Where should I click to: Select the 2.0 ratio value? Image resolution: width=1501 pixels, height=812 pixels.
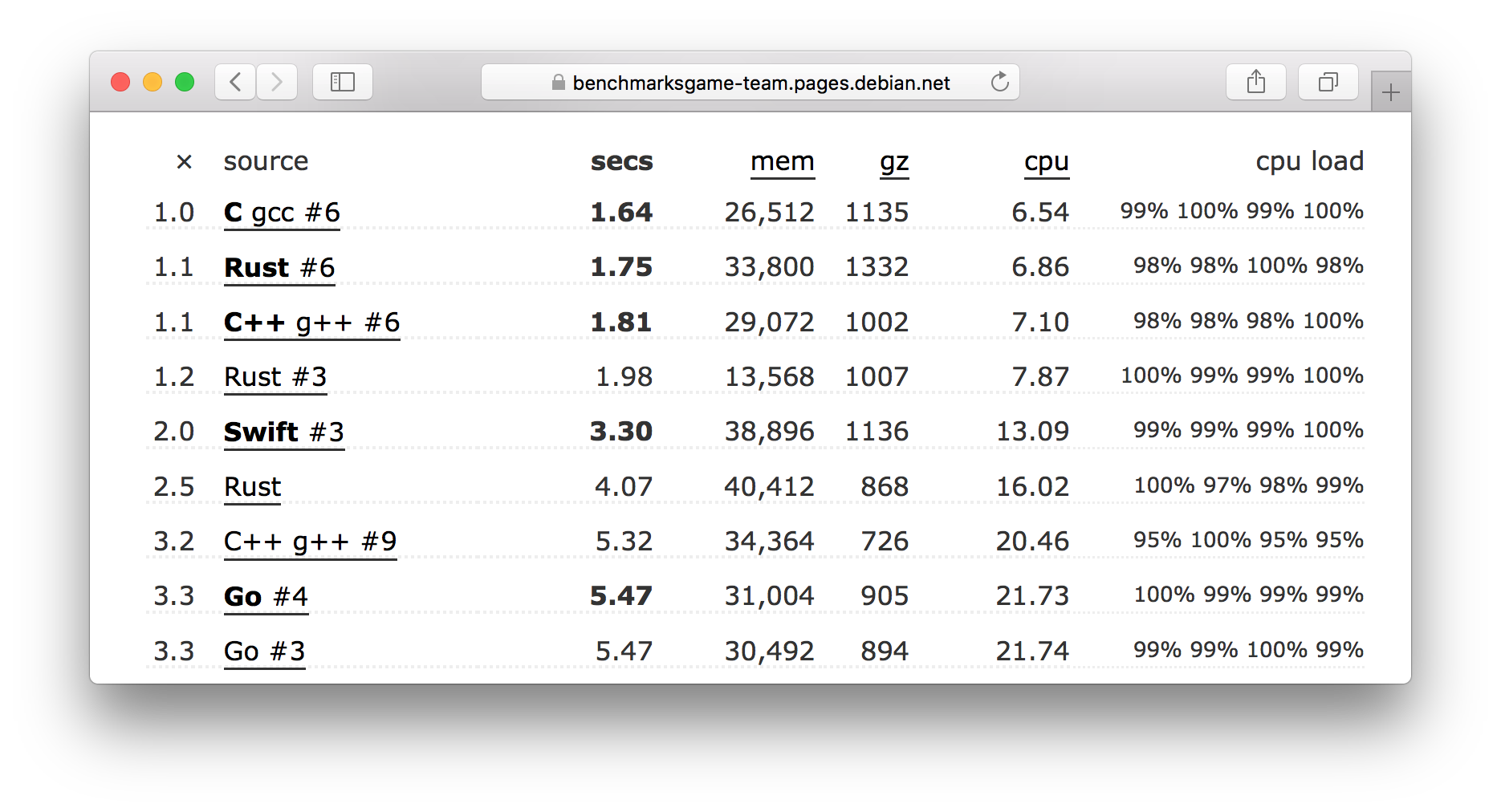pyautogui.click(x=174, y=432)
